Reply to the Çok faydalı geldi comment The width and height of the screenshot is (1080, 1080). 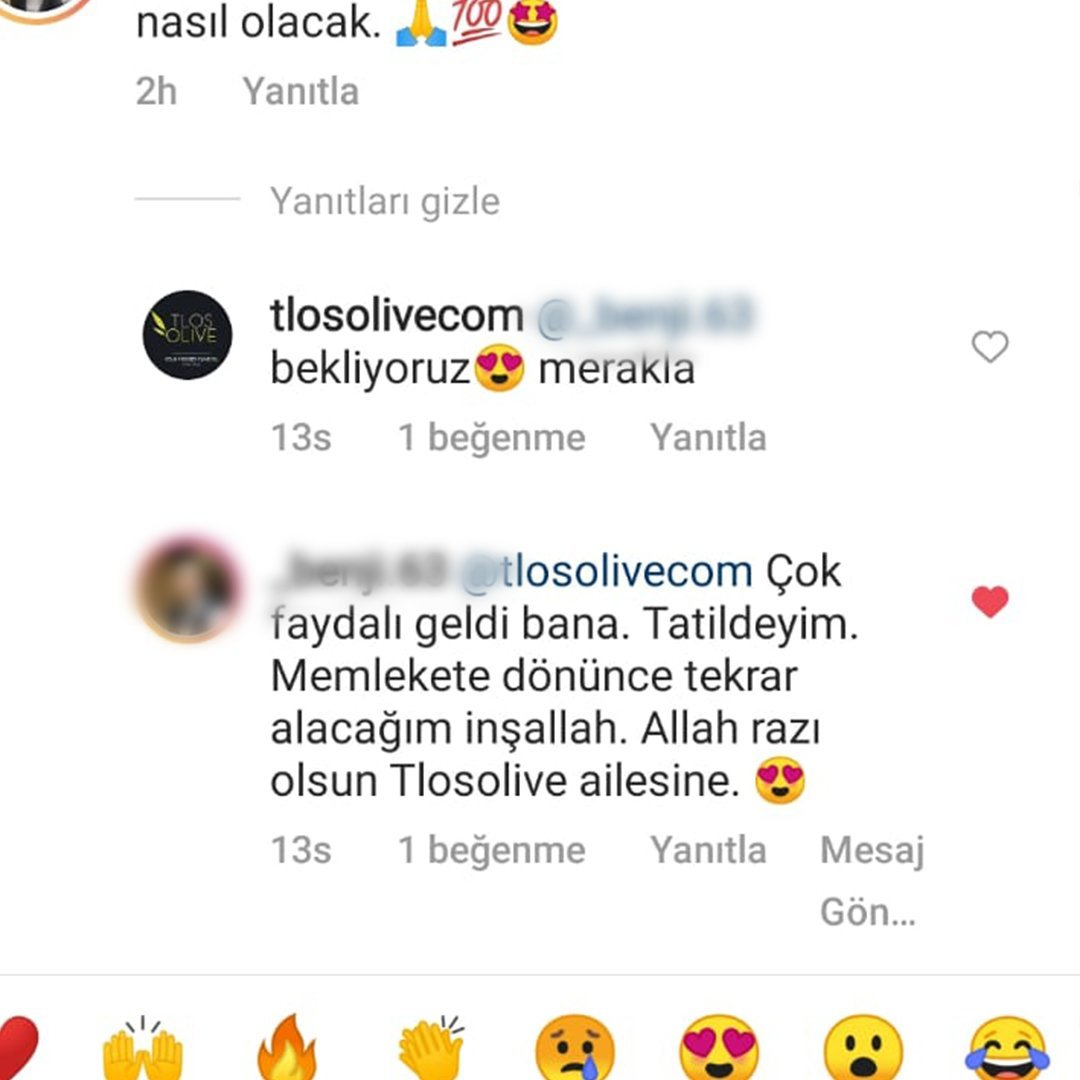coord(708,849)
